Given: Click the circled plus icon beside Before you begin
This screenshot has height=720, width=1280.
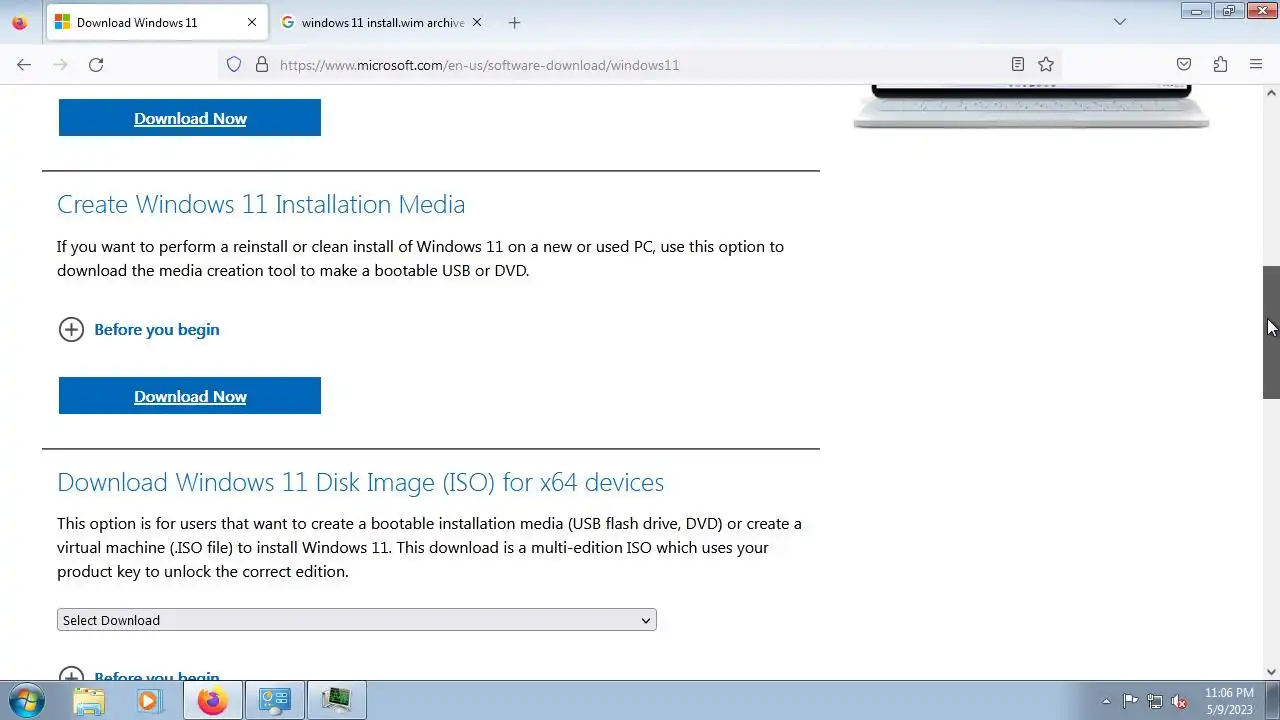Looking at the screenshot, I should point(71,329).
